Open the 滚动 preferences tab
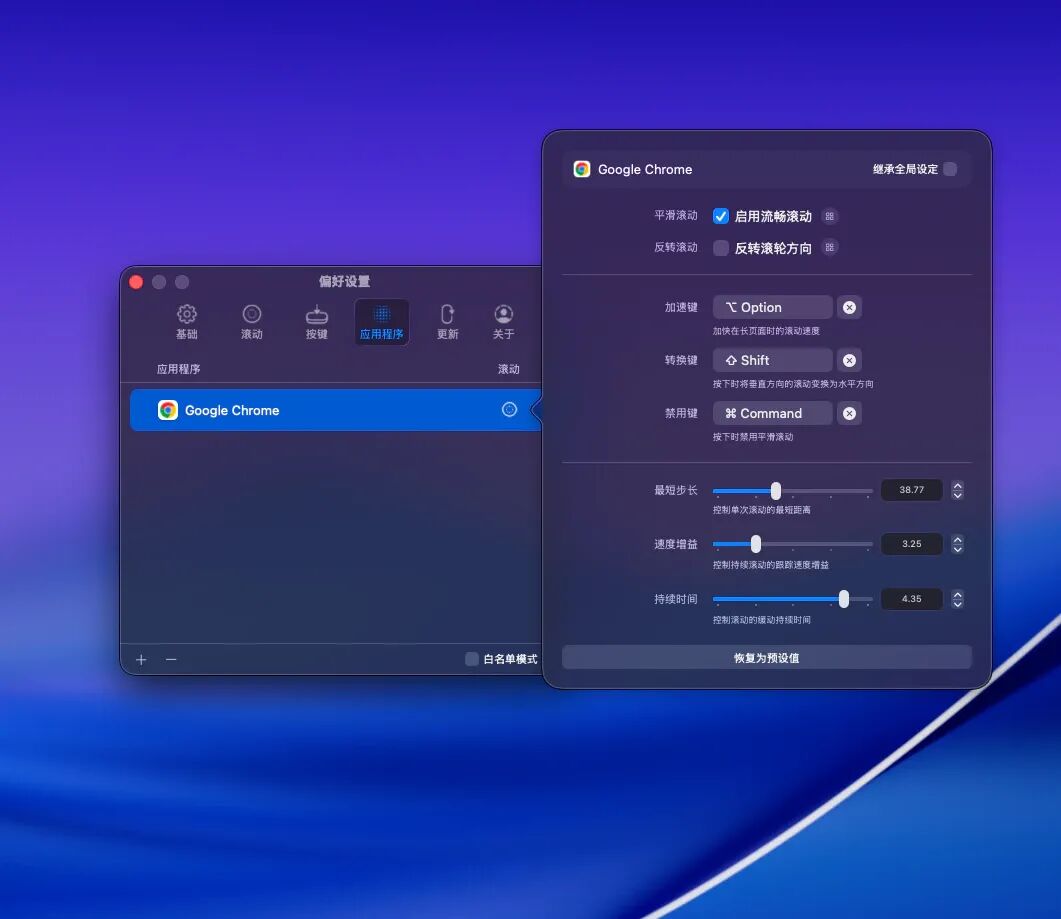1061x919 pixels. tap(252, 321)
